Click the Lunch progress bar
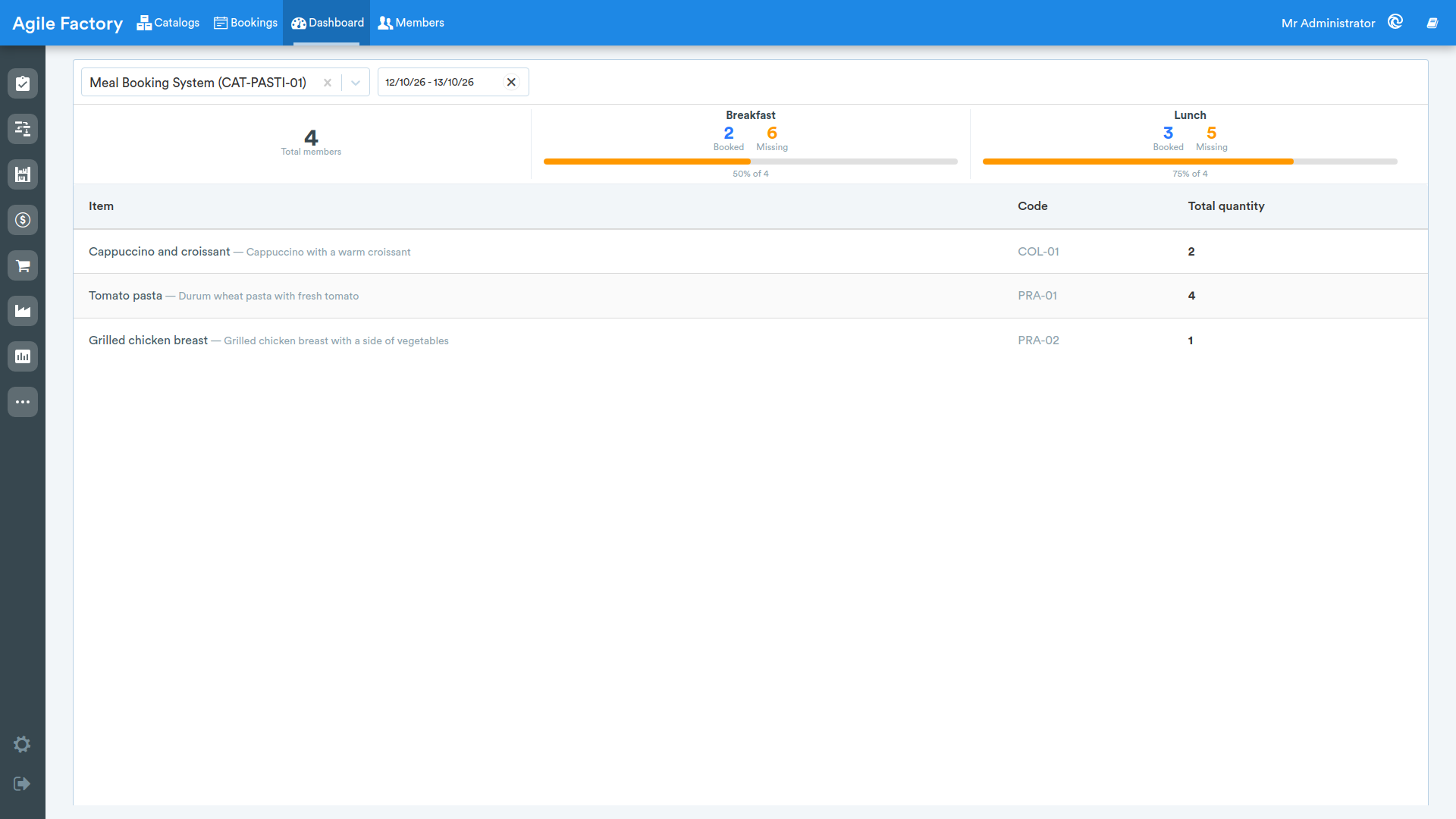Screen dimensions: 1456x819 pyautogui.click(x=1190, y=162)
